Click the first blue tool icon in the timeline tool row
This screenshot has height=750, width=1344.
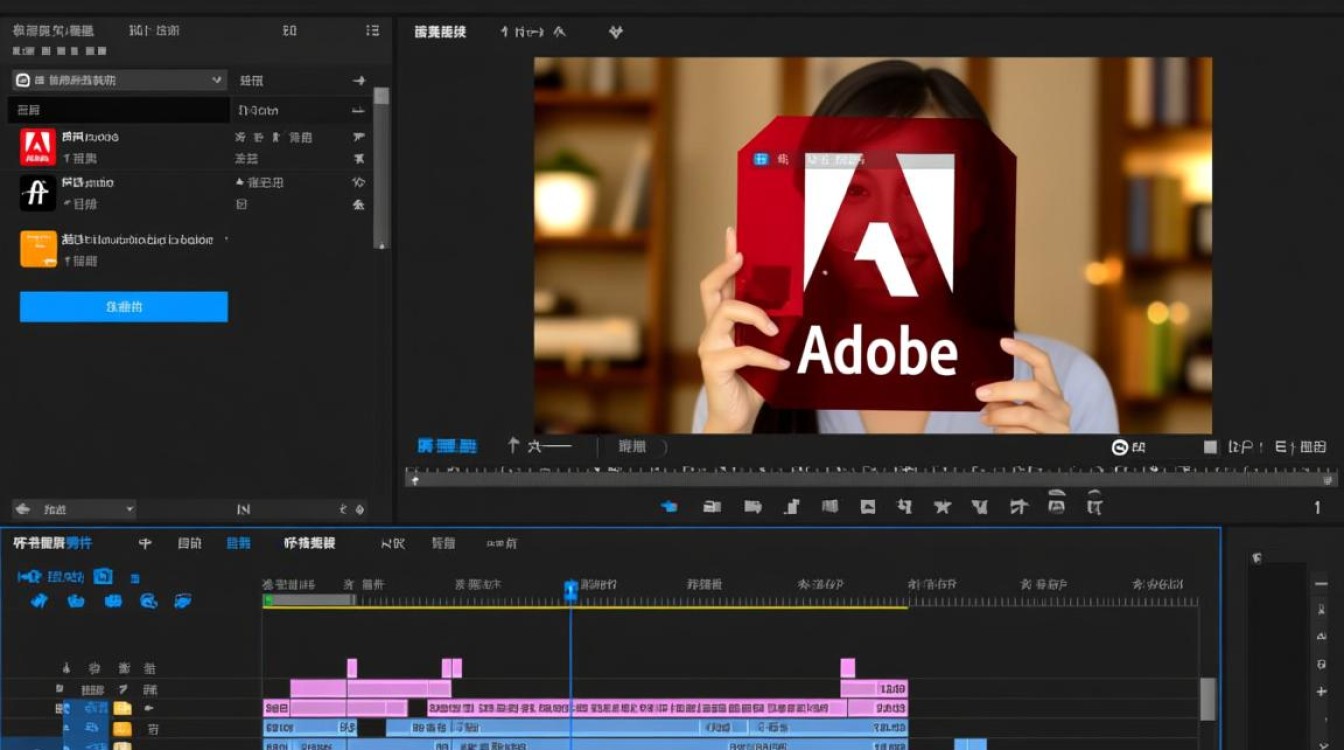click(39, 601)
